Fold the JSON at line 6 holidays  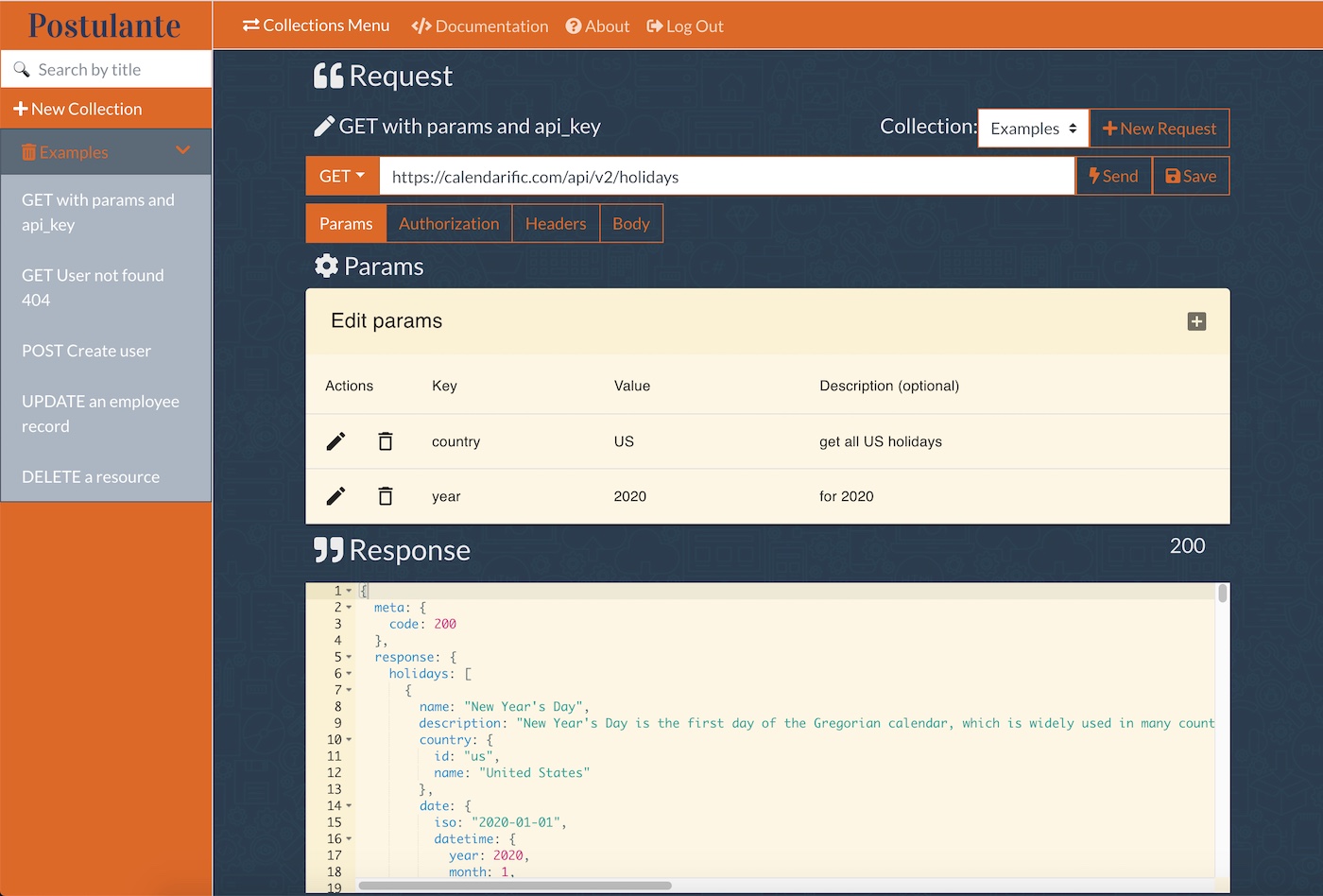click(x=349, y=674)
